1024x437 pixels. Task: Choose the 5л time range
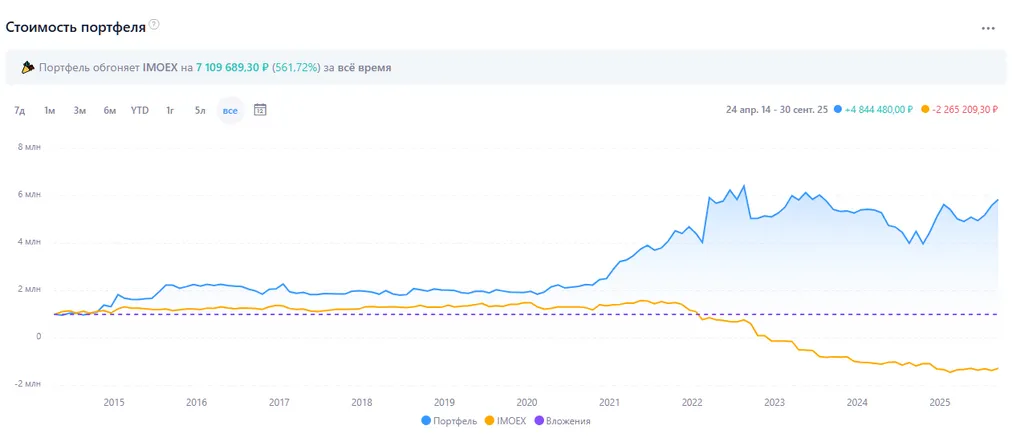(200, 110)
